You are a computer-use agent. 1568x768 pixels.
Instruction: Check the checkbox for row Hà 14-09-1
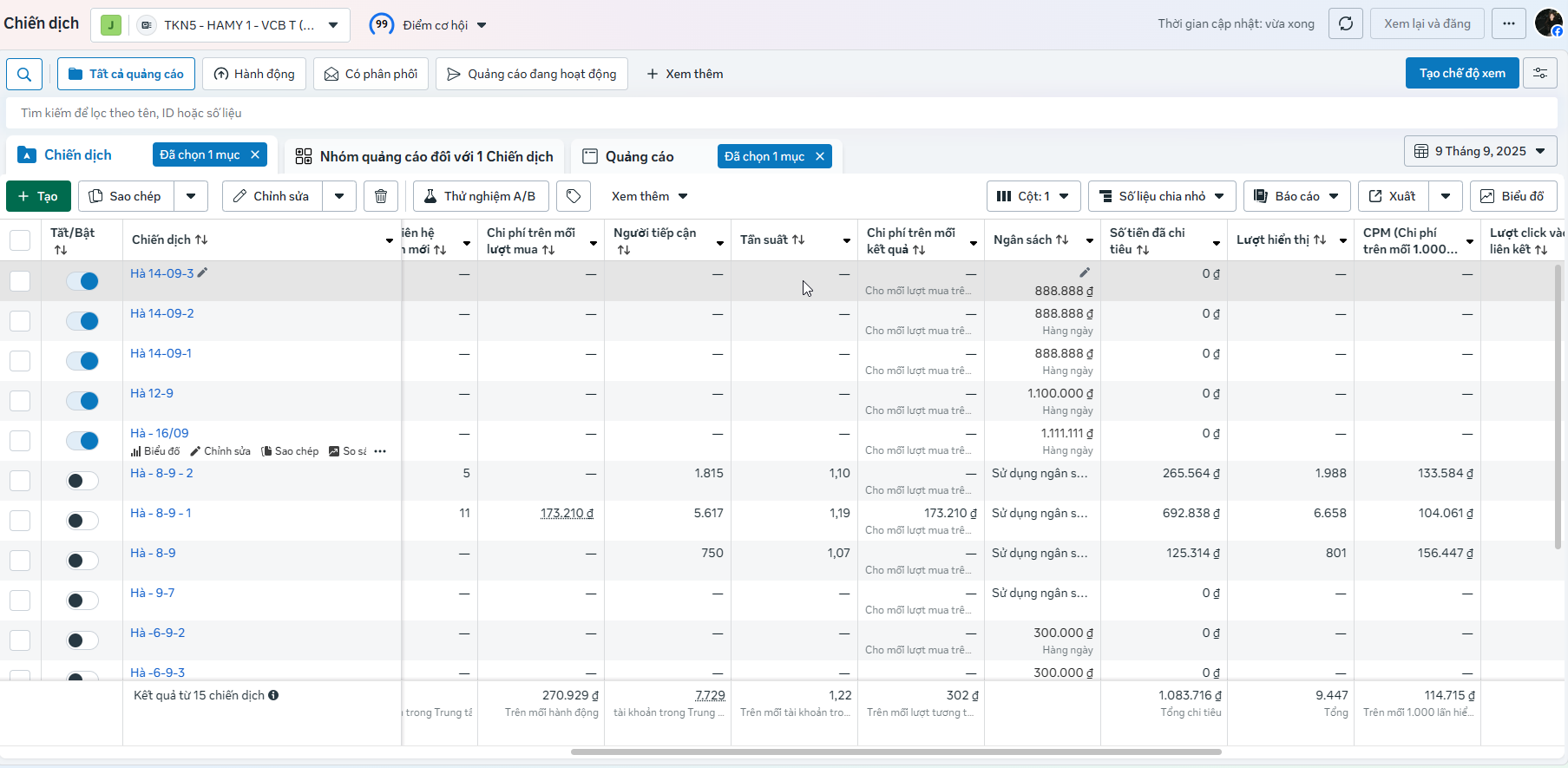tap(20, 361)
